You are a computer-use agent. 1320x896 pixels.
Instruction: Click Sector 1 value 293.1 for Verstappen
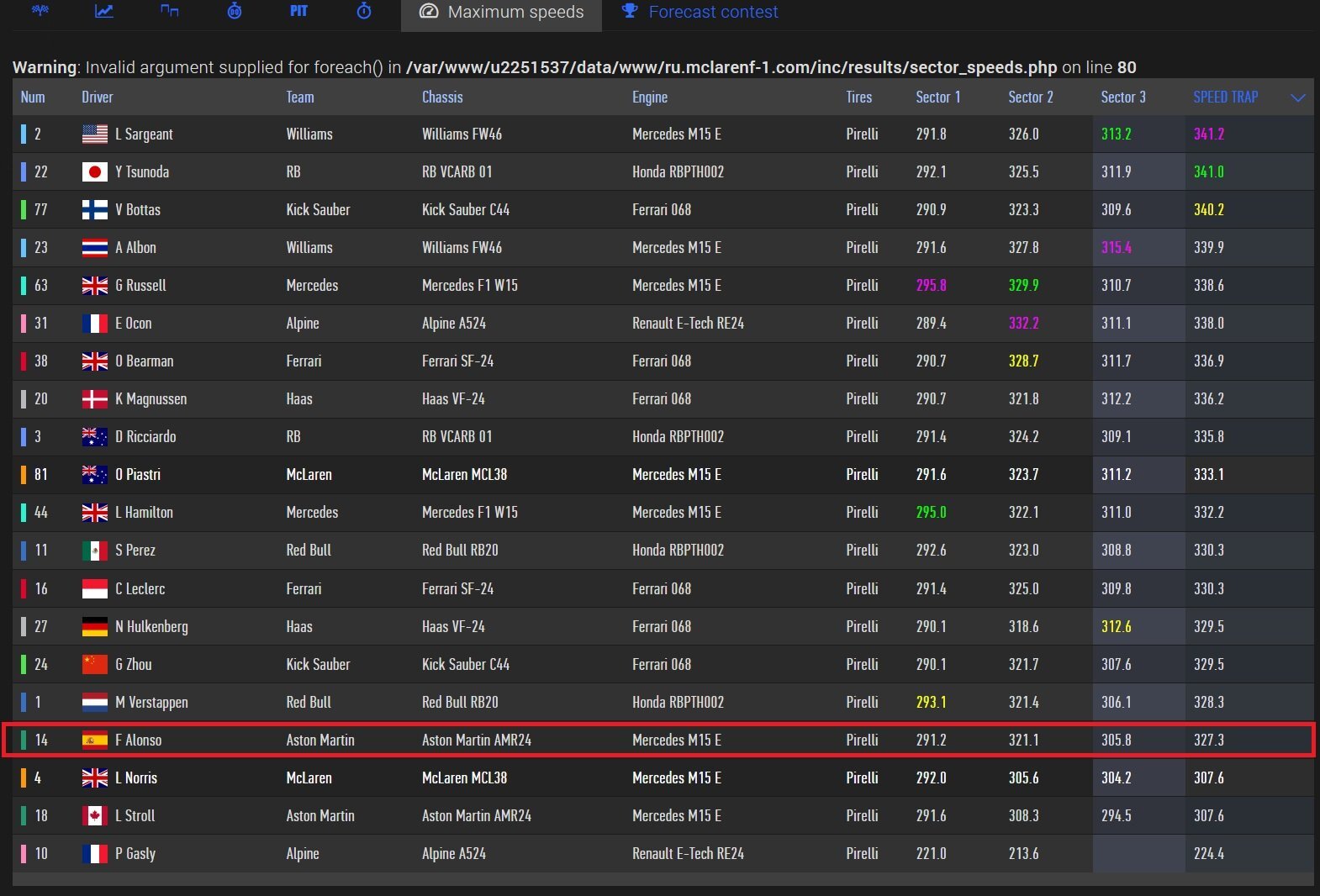pyautogui.click(x=931, y=702)
